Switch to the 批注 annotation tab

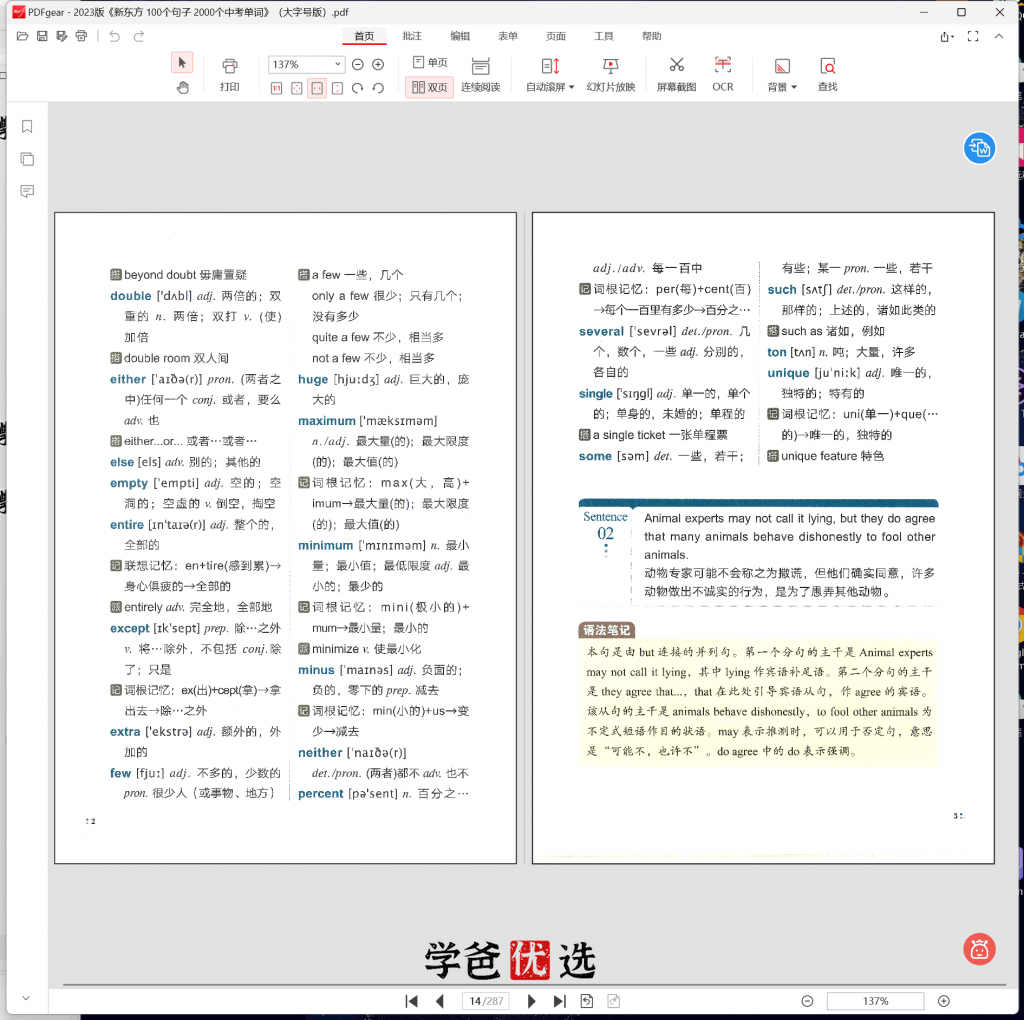[x=412, y=36]
